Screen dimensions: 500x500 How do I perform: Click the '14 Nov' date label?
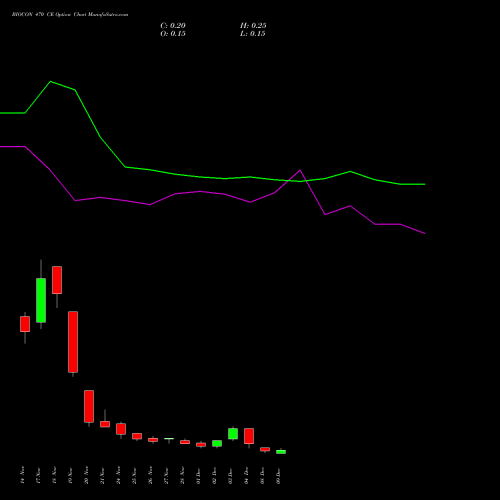(x=22, y=475)
